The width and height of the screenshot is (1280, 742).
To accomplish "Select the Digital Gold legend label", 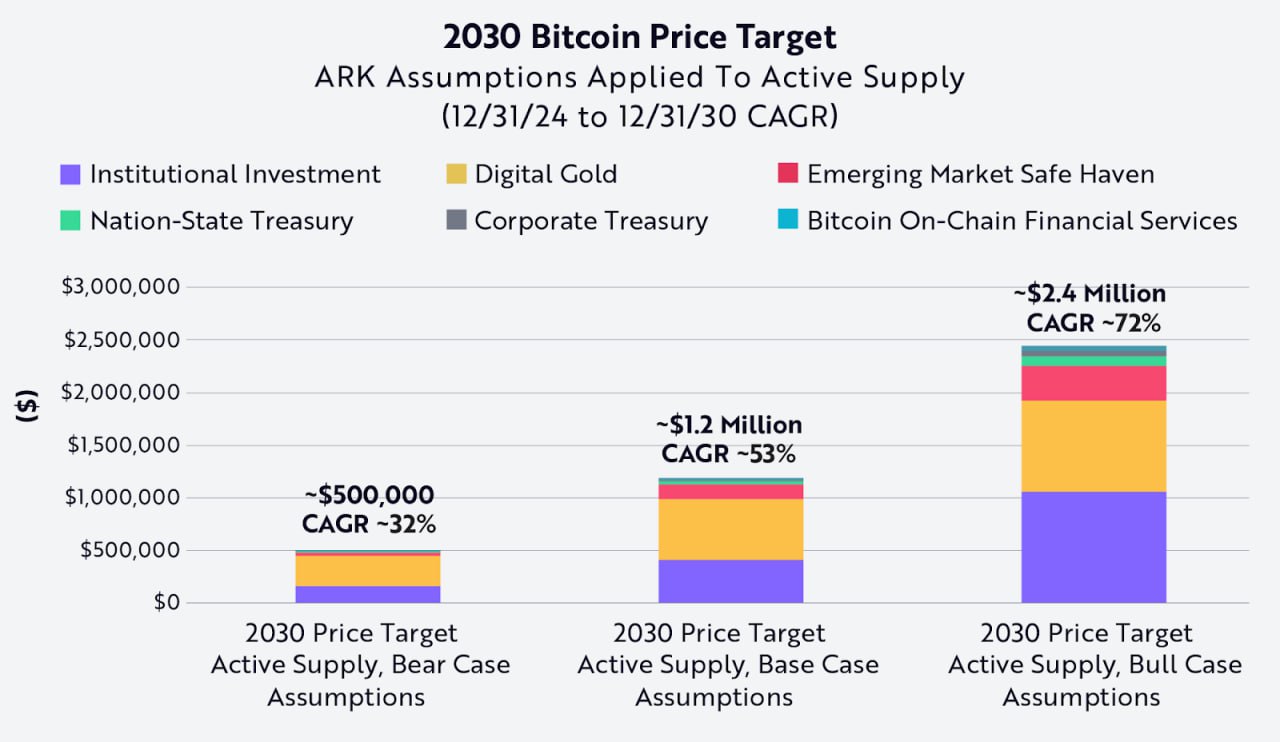I will (545, 175).
